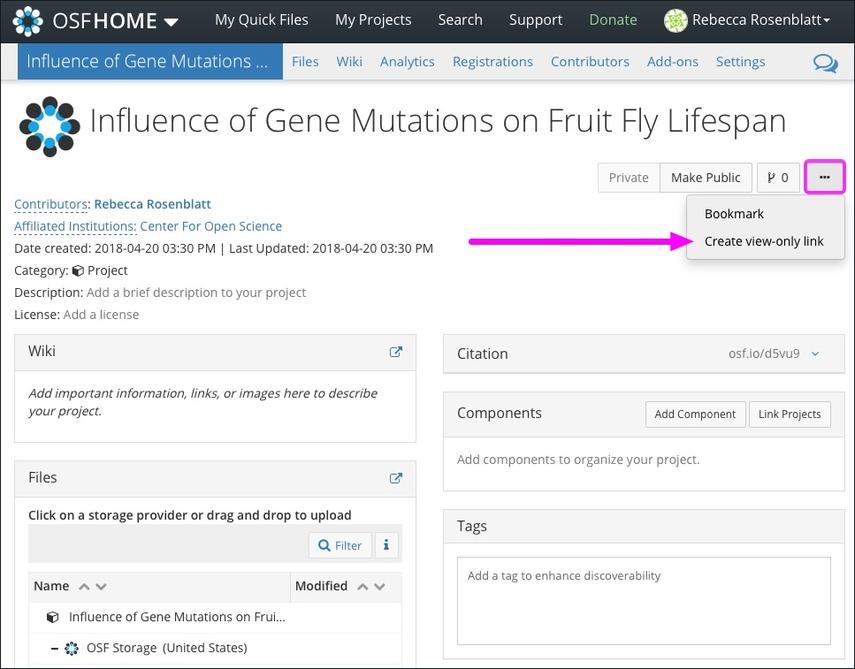Open the Contributors tab
The image size is (855, 669).
589,62
